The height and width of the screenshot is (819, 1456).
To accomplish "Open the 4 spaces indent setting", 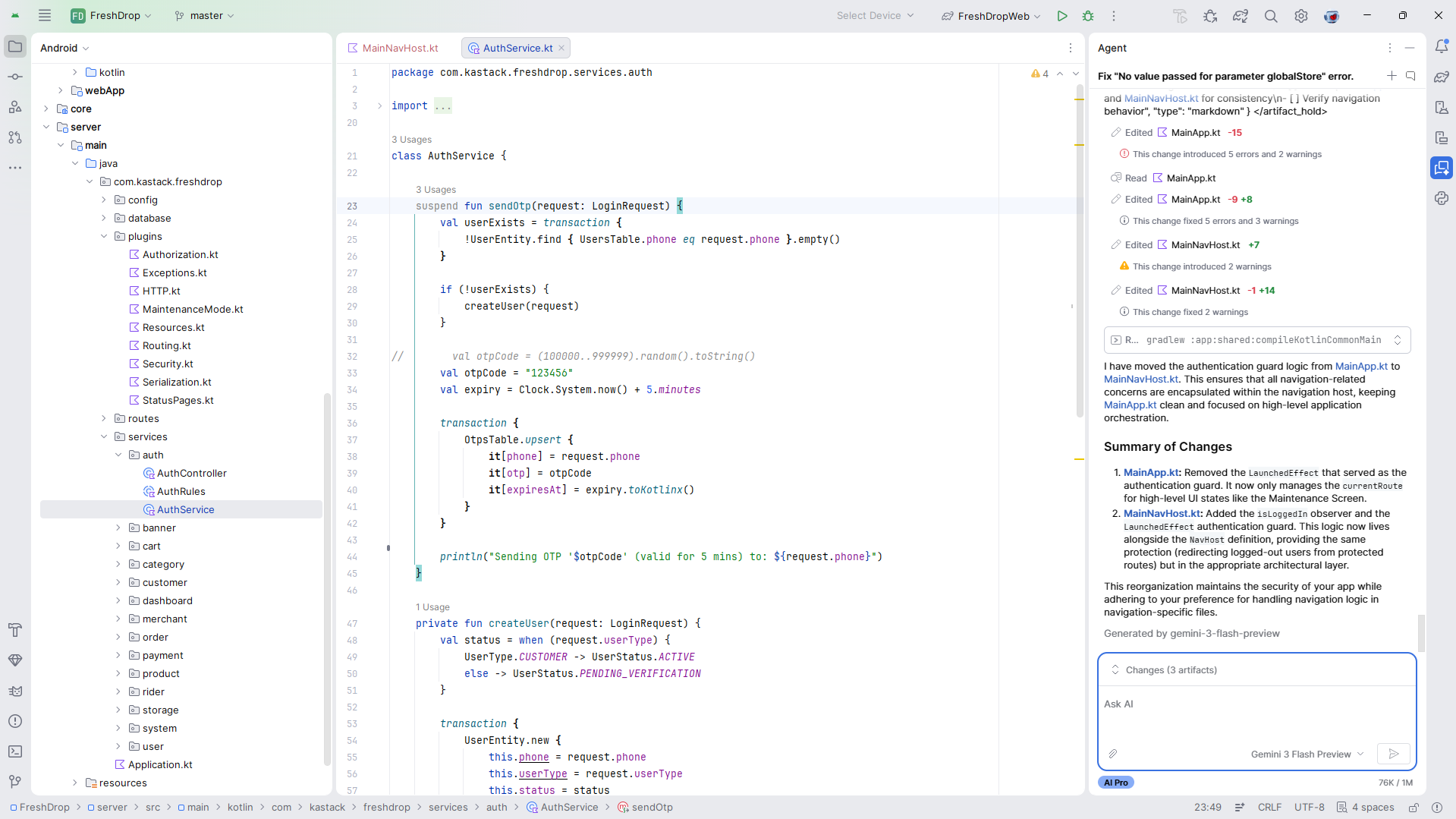I will (1366, 807).
